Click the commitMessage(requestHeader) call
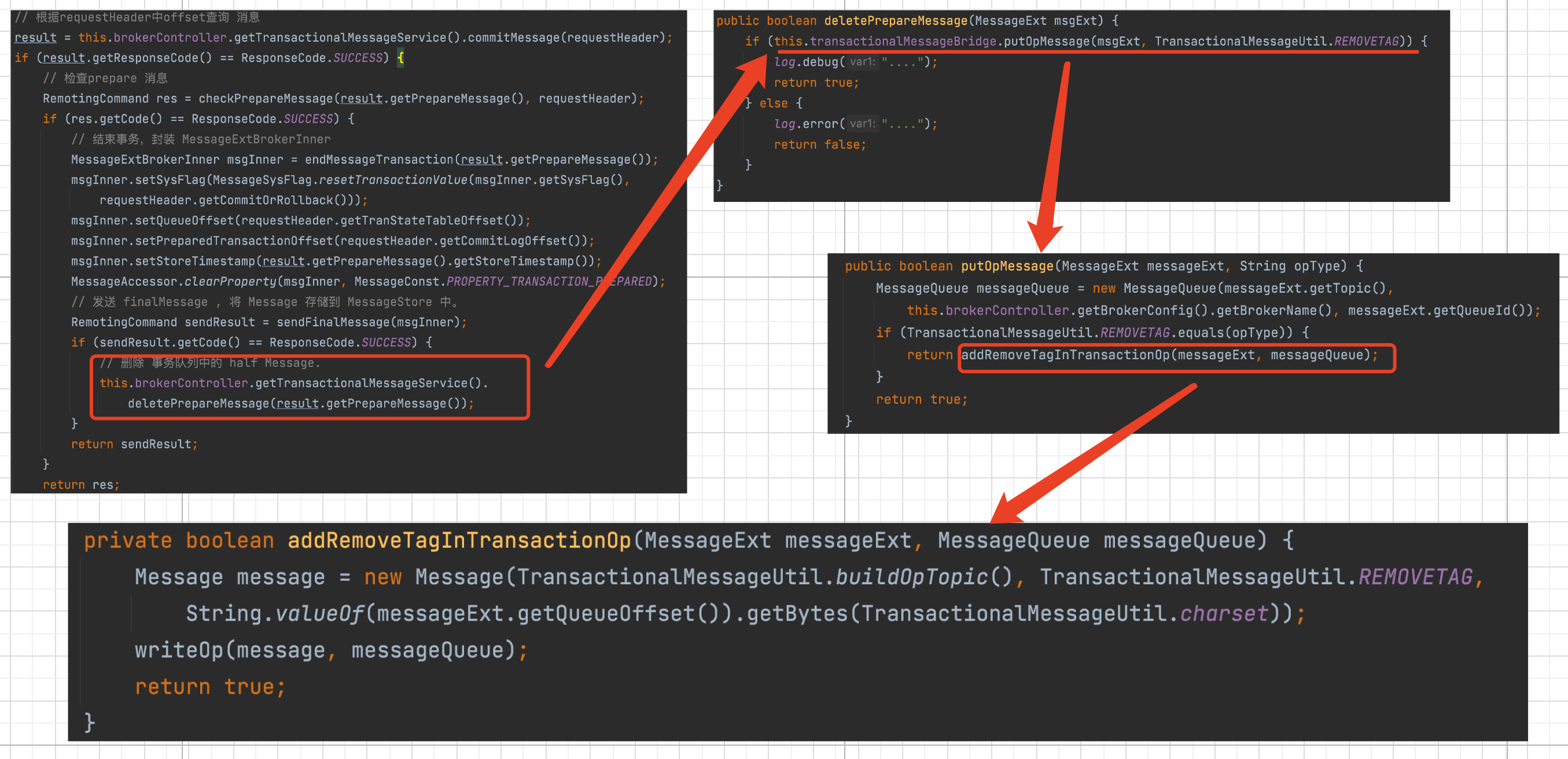 click(x=566, y=38)
